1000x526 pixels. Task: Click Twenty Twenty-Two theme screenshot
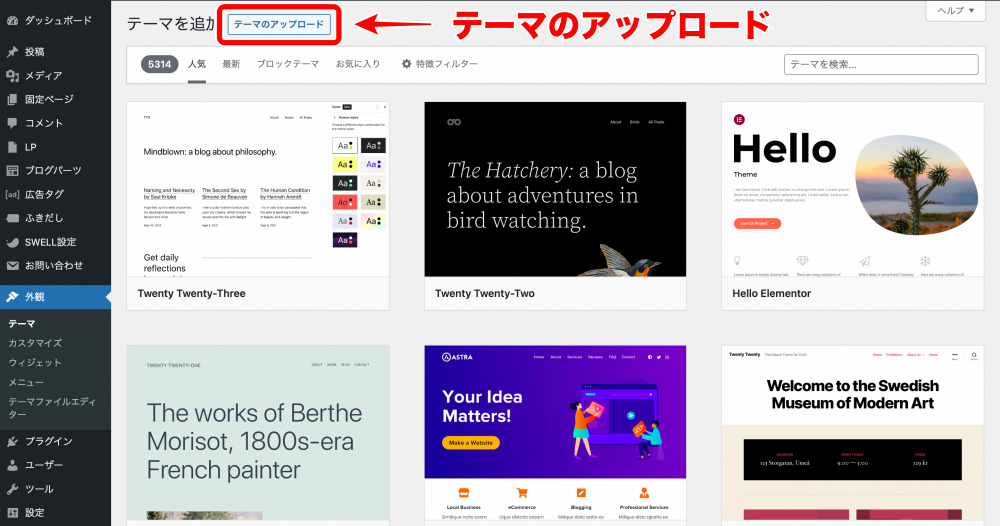coord(555,189)
